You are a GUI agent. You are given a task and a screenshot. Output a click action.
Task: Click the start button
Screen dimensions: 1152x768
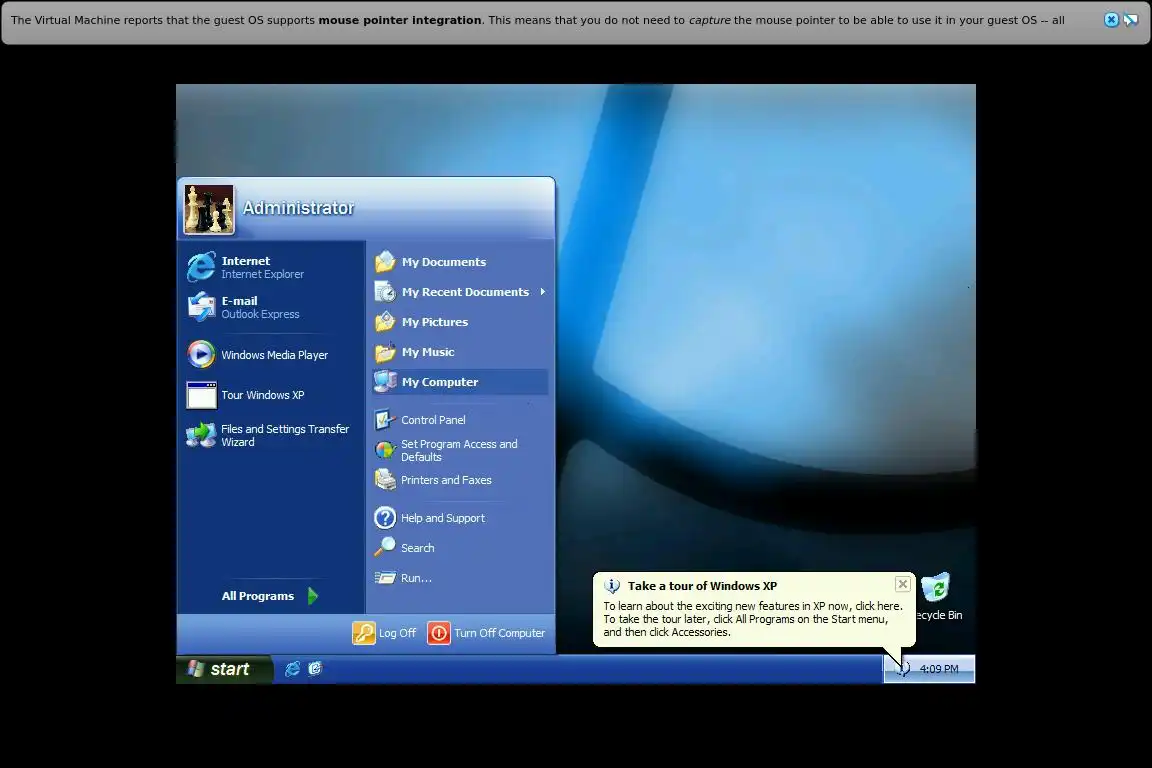(x=224, y=669)
